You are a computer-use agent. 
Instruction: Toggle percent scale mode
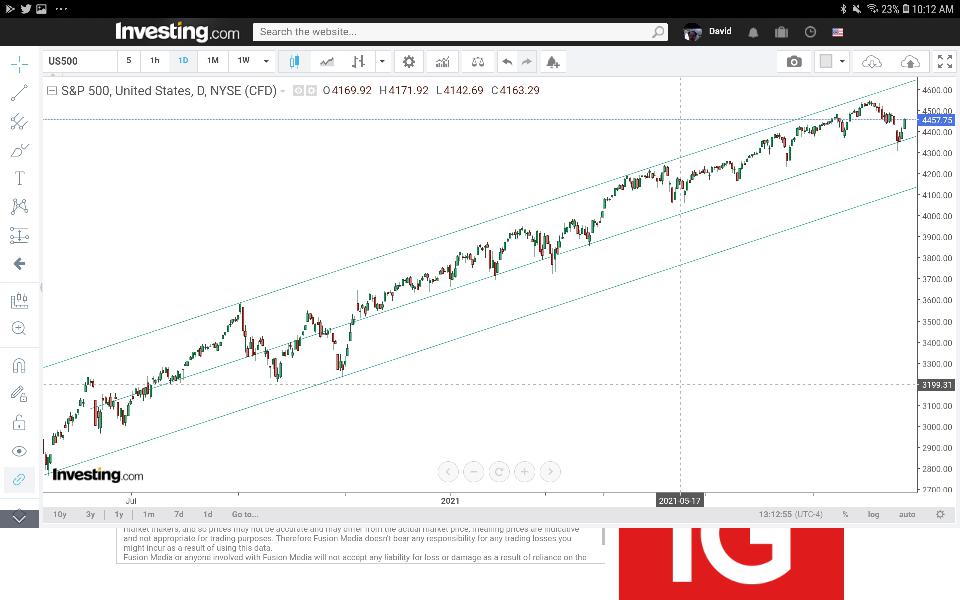pos(845,514)
